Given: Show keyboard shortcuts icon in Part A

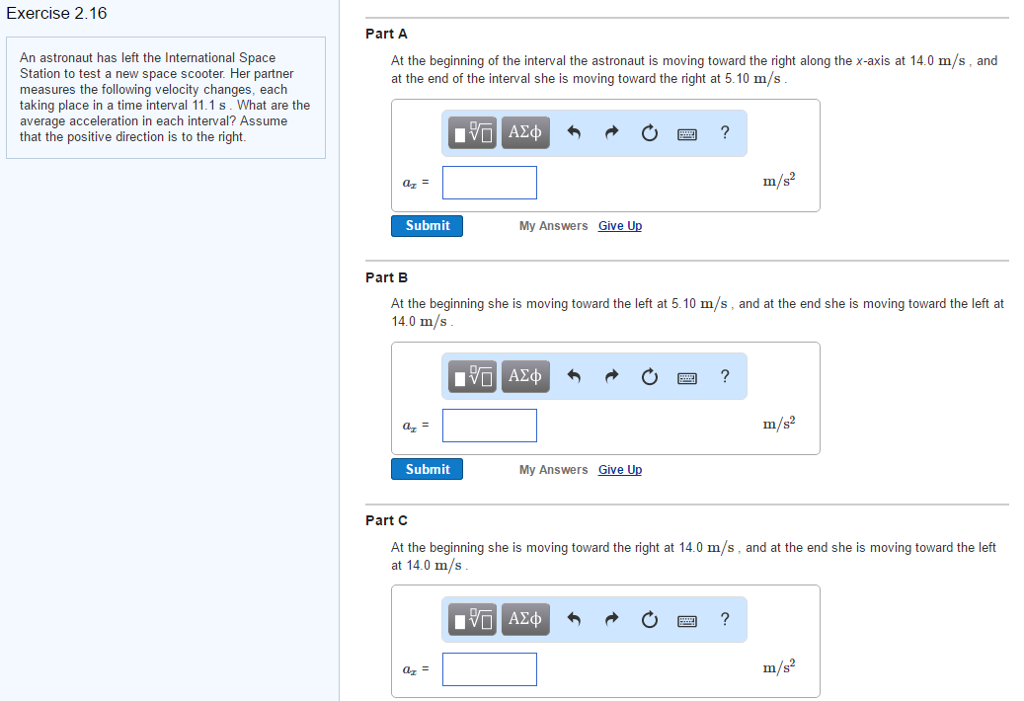Looking at the screenshot, I should 687,133.
